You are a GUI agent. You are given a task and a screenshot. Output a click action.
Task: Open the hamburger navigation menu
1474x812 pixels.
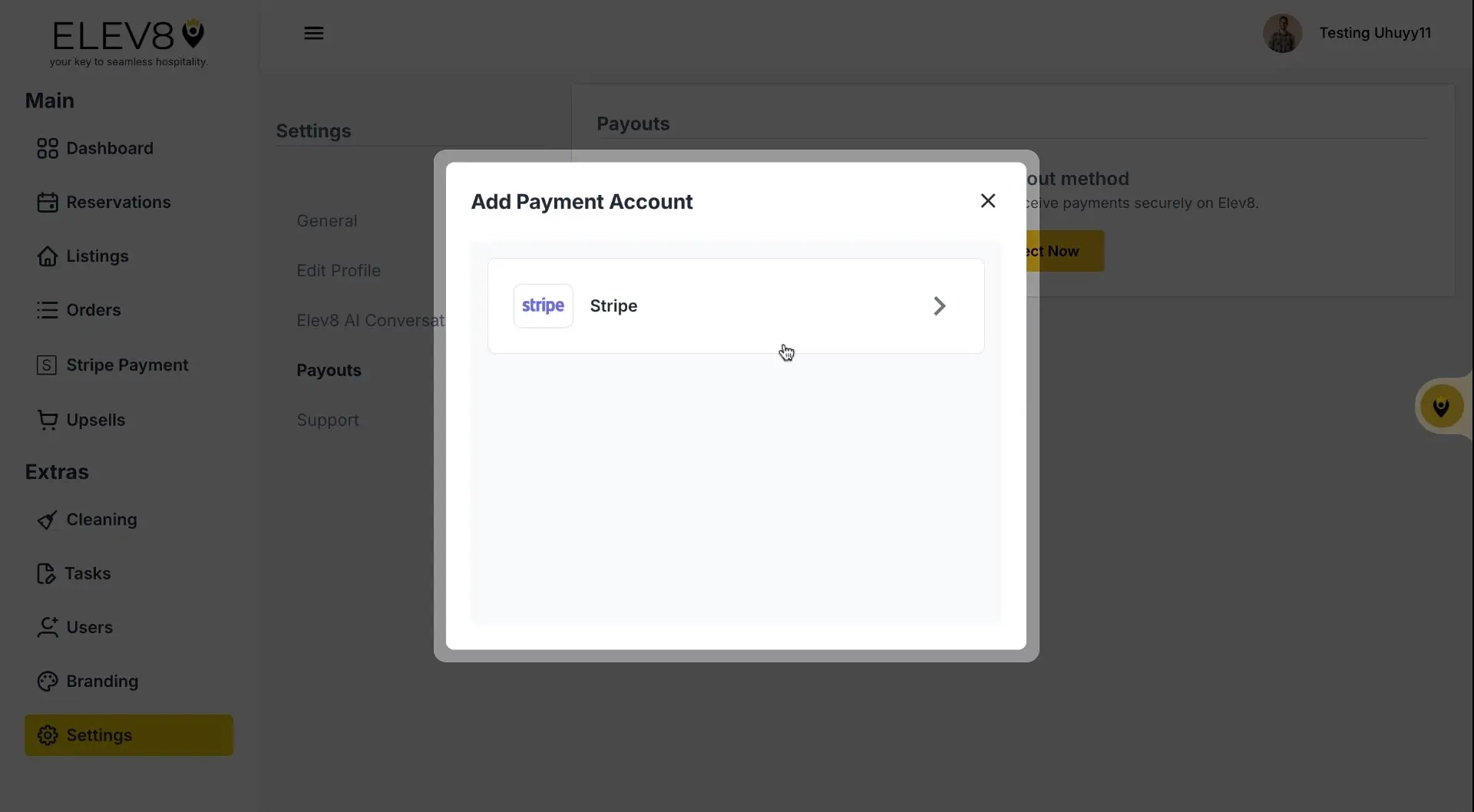click(x=314, y=33)
